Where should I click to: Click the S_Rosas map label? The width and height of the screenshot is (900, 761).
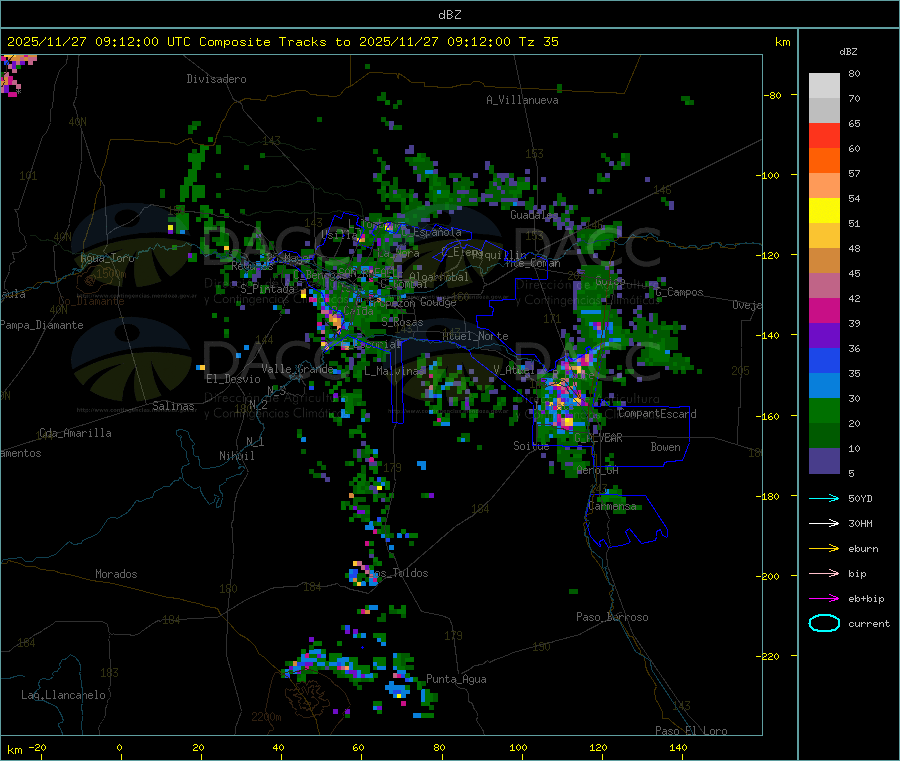pyautogui.click(x=402, y=323)
